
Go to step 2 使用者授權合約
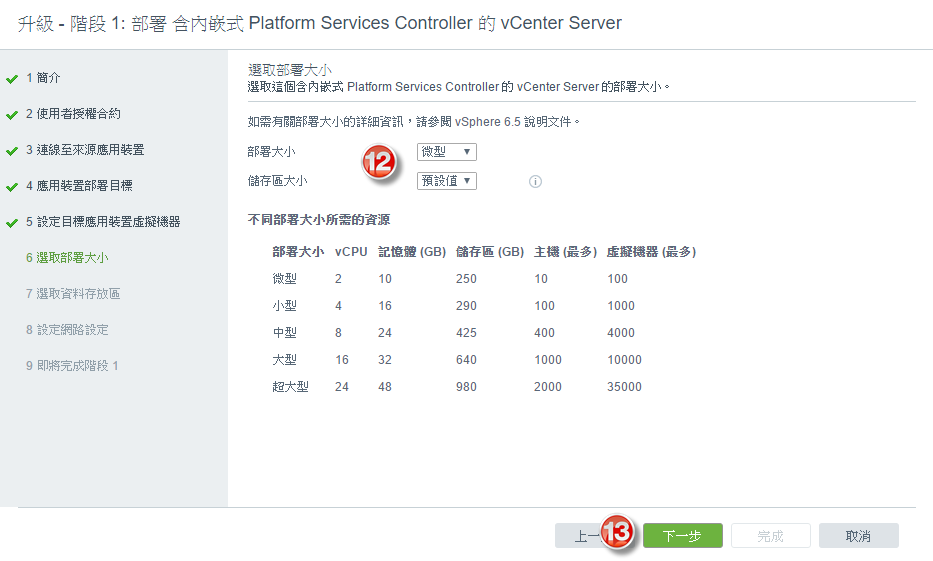coord(73,114)
